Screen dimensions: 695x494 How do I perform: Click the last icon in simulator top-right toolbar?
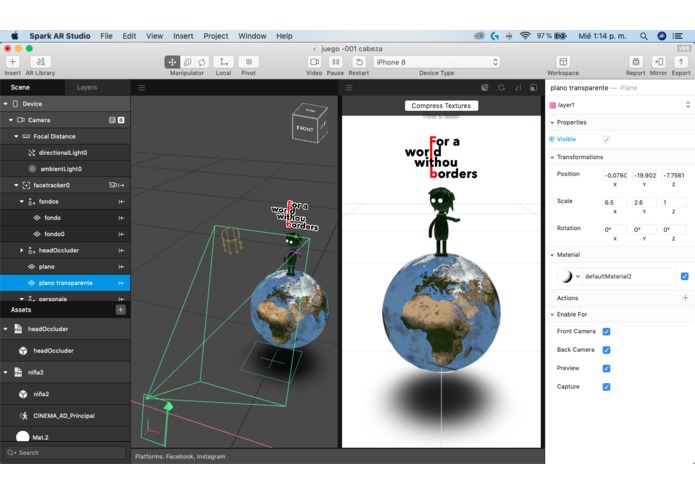tap(534, 88)
